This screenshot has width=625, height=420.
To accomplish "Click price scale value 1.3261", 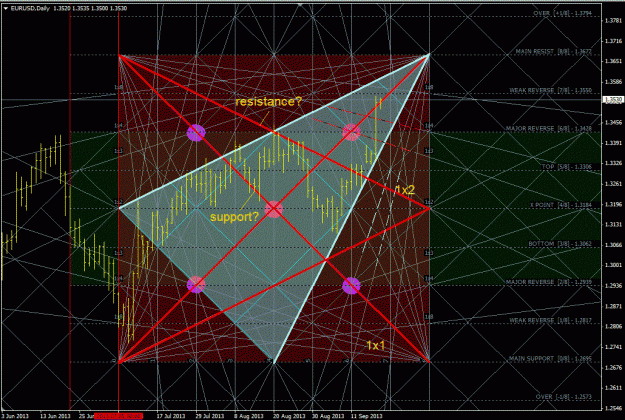I will [613, 184].
